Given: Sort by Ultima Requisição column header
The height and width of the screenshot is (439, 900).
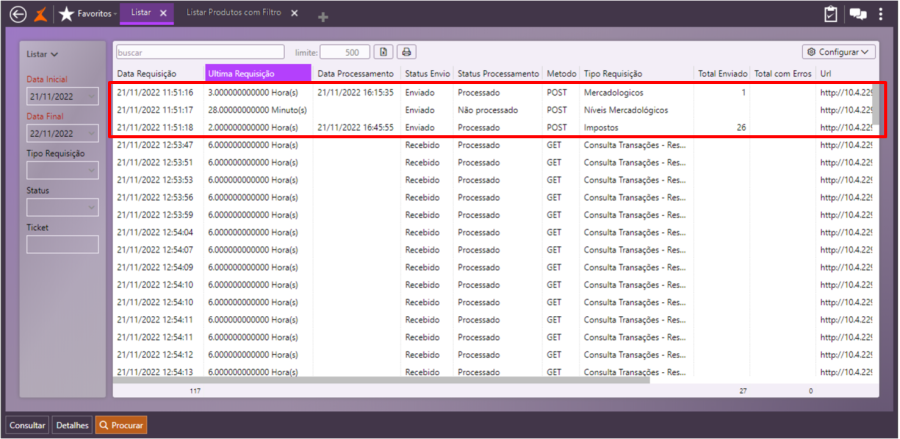Looking at the screenshot, I should [258, 73].
